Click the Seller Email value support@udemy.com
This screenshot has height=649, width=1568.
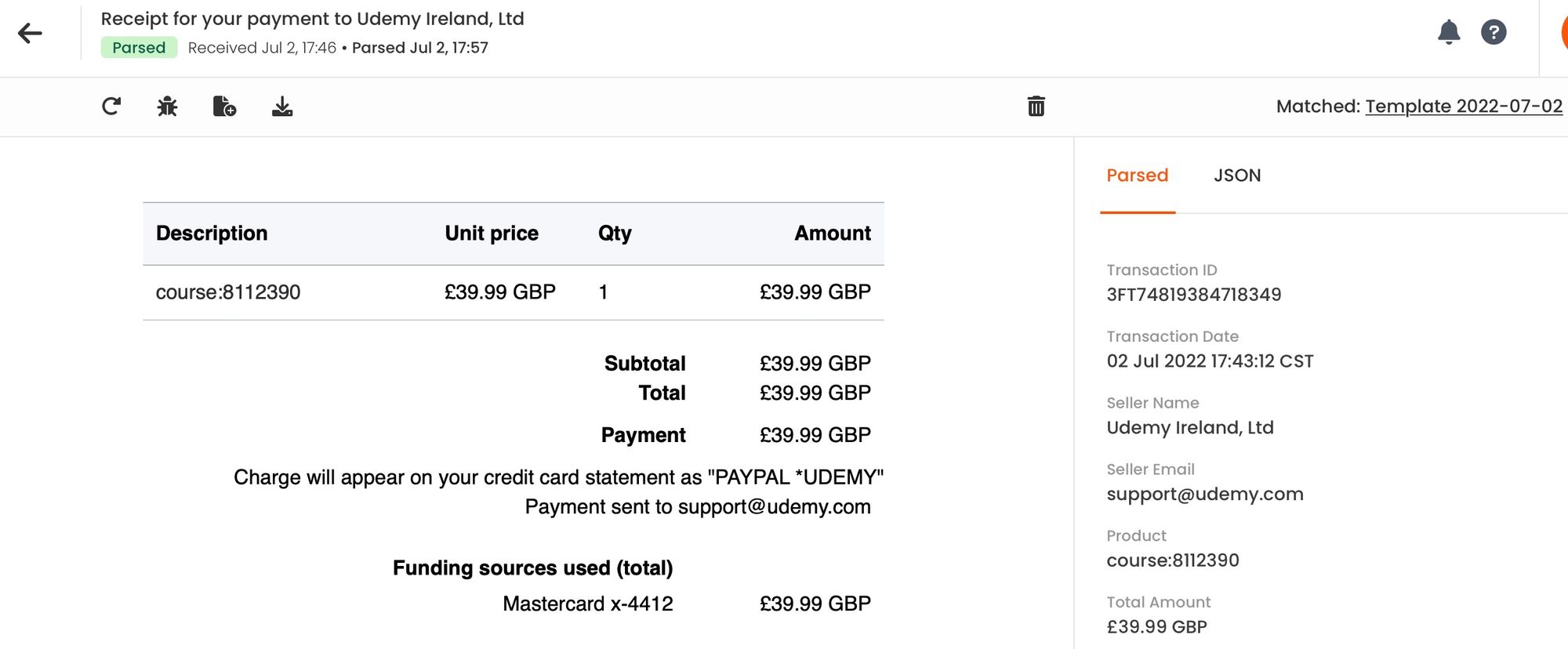(1204, 495)
